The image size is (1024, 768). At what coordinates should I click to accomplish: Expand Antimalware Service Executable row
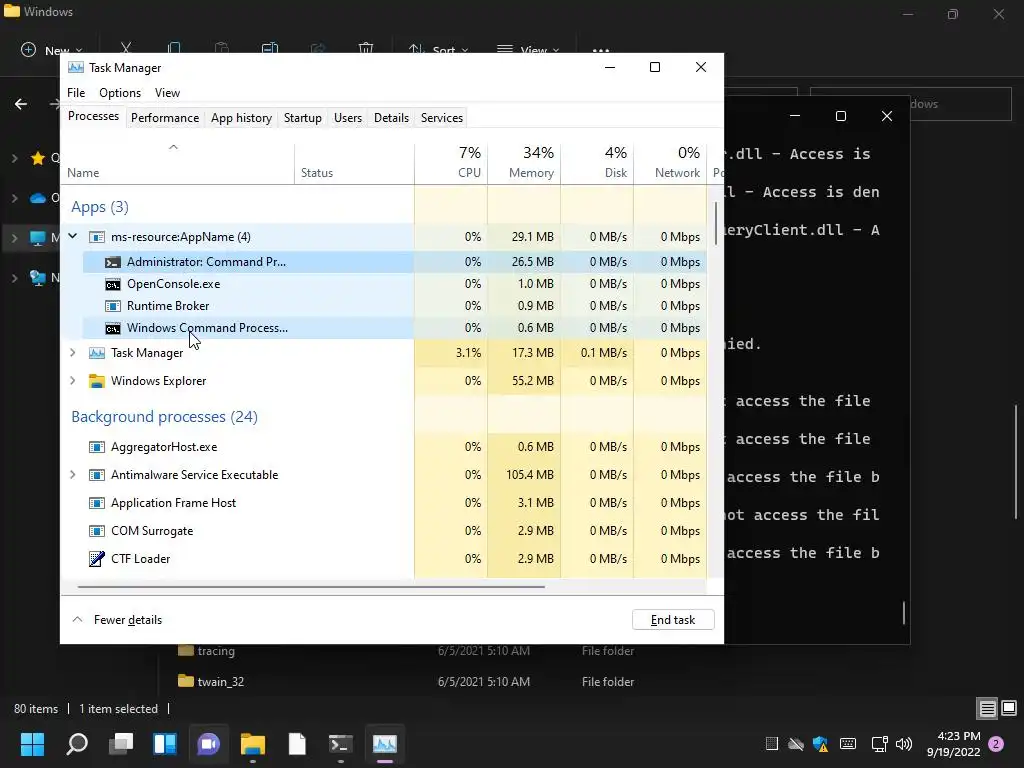click(x=72, y=475)
